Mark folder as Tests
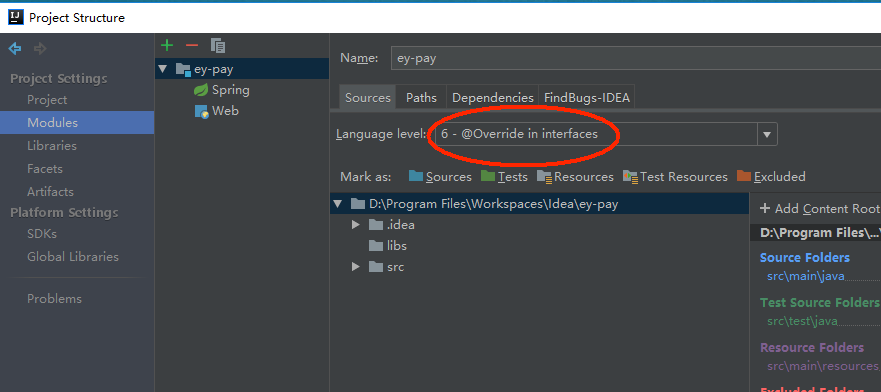 tap(504, 177)
